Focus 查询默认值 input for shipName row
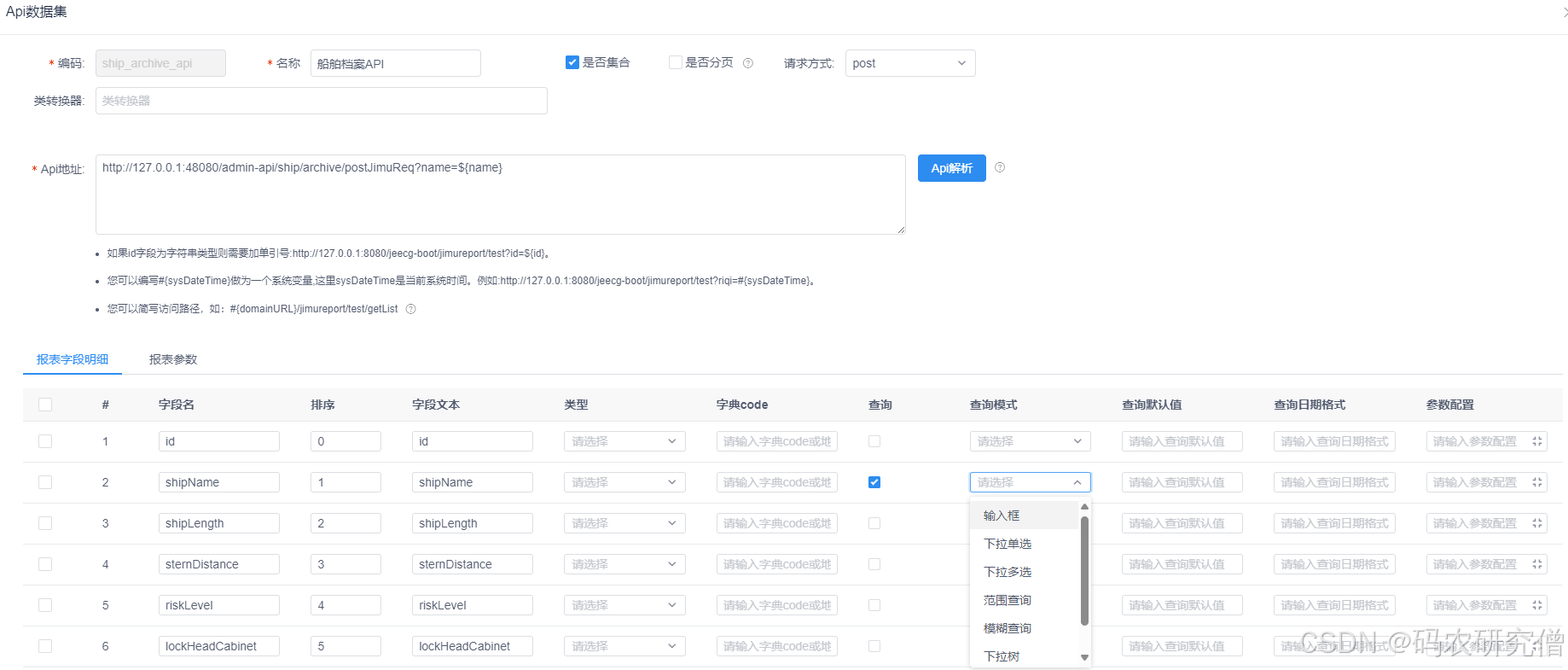The image size is (1568, 670). click(x=1182, y=482)
